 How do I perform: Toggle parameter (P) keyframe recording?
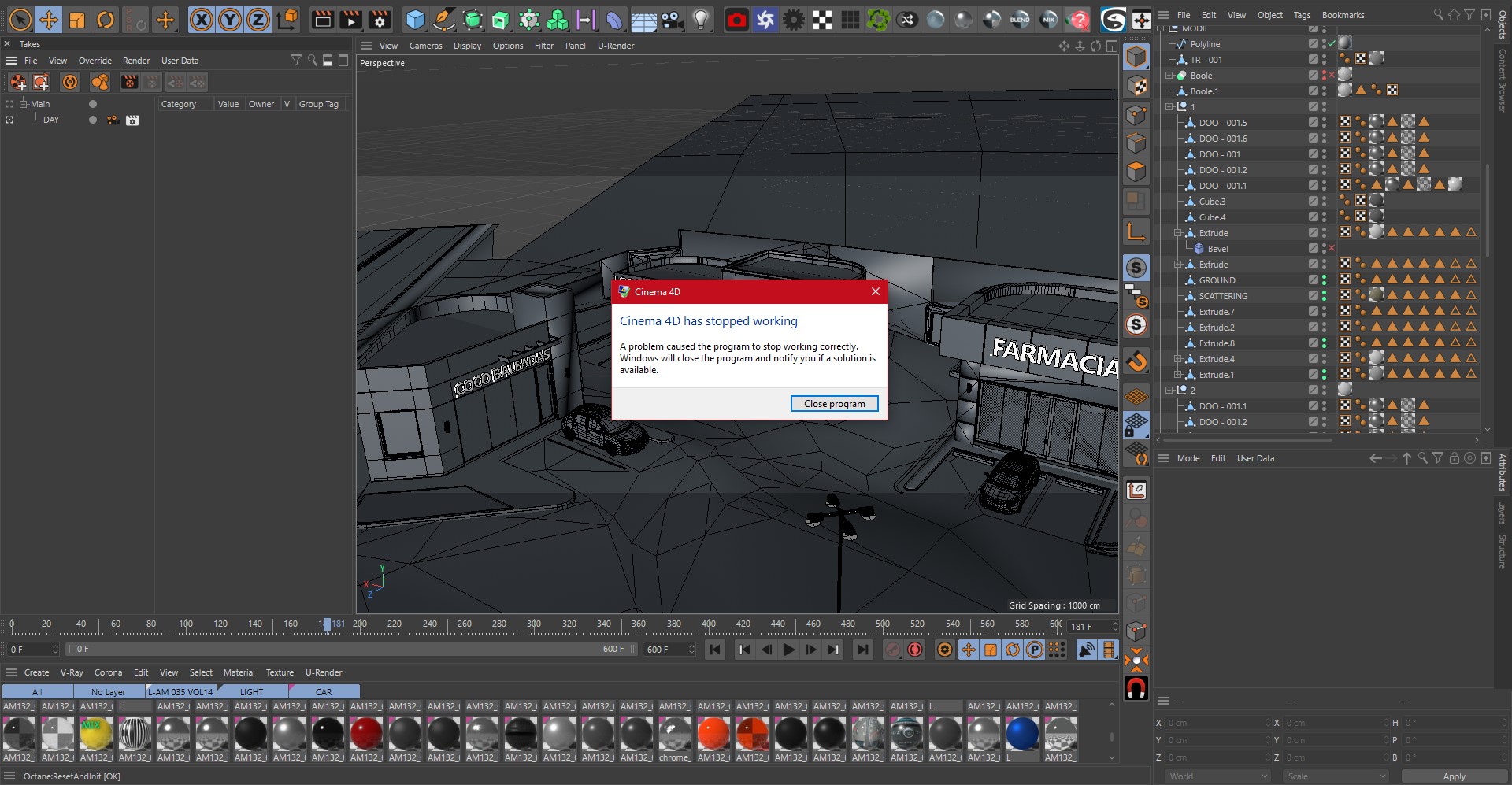pos(1035,650)
